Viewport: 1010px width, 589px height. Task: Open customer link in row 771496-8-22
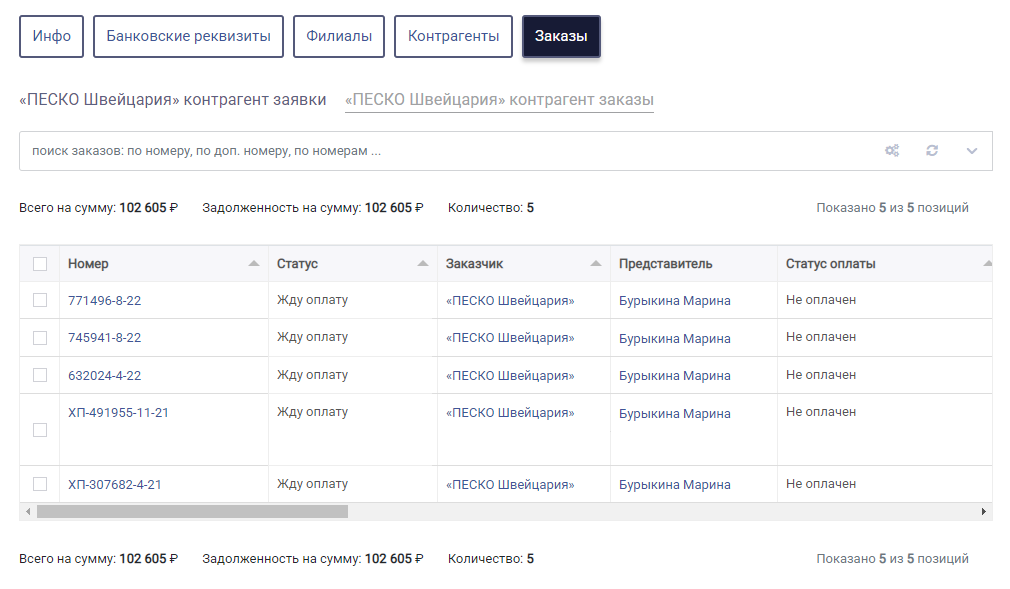(x=510, y=301)
